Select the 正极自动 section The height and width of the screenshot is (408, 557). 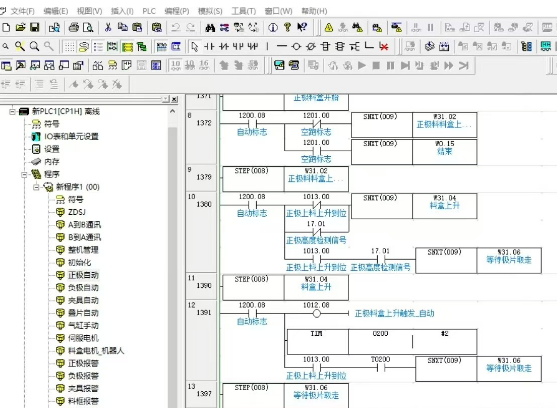point(83,275)
